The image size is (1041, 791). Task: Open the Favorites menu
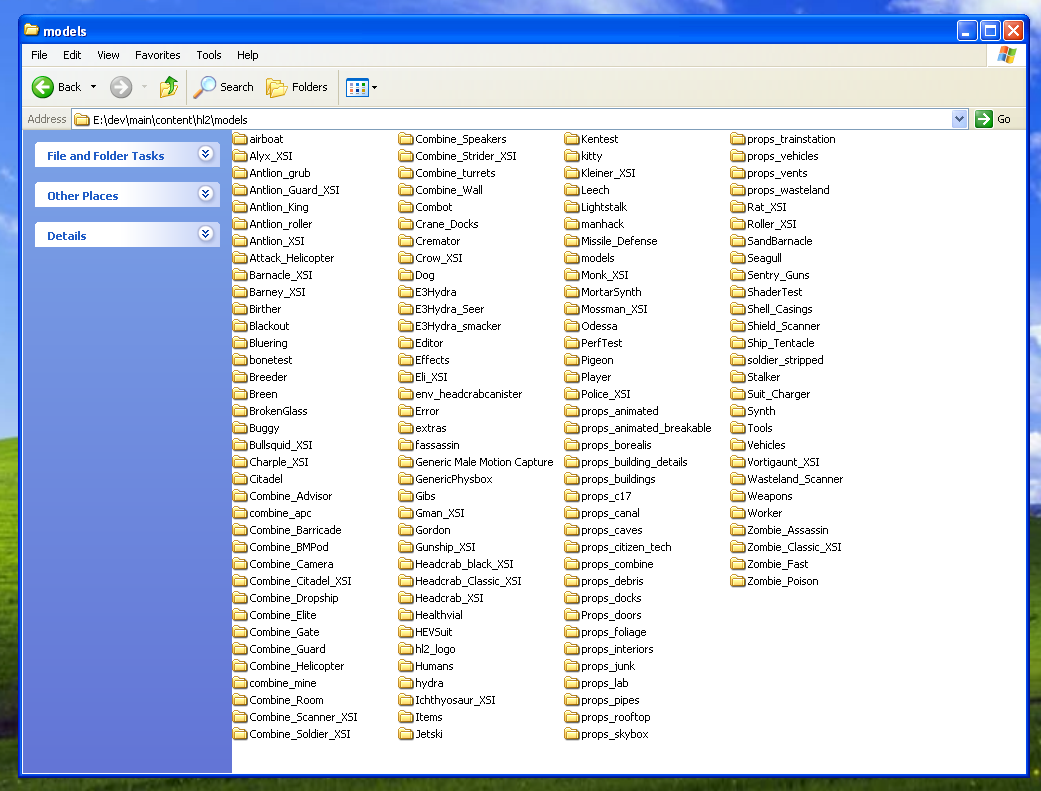coord(157,55)
